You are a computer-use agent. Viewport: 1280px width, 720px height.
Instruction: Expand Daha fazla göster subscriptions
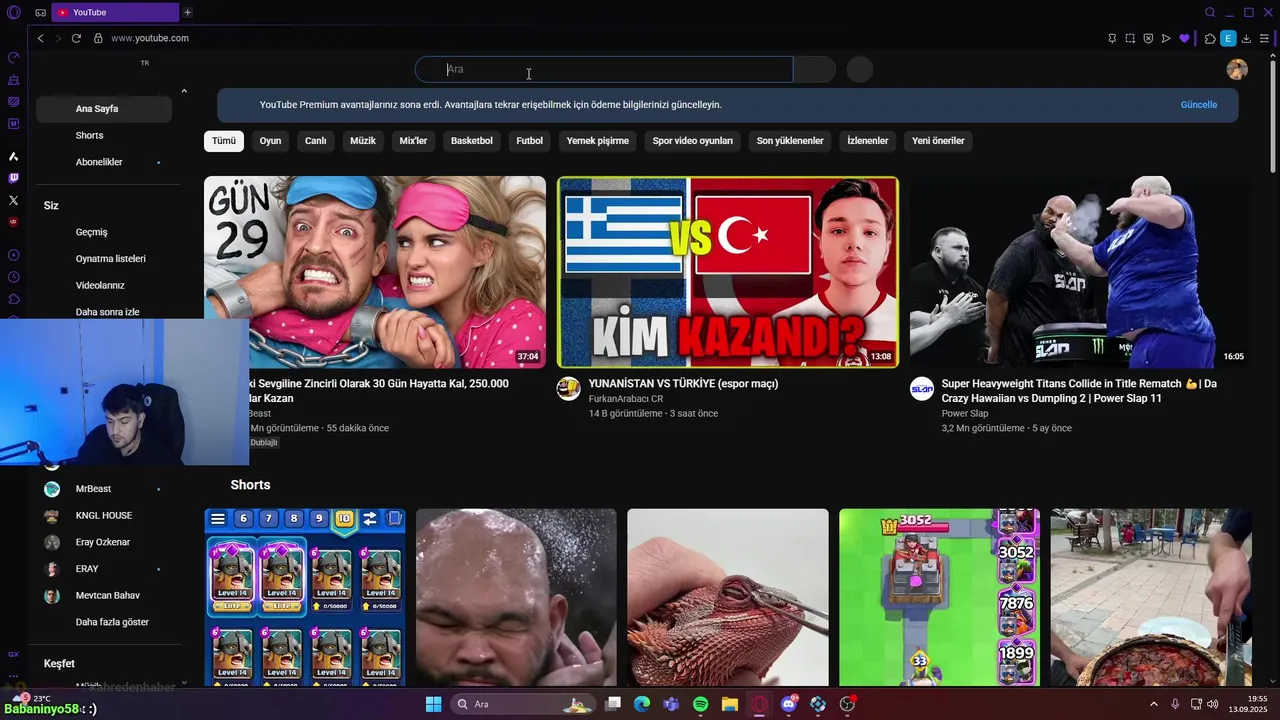[x=112, y=622]
